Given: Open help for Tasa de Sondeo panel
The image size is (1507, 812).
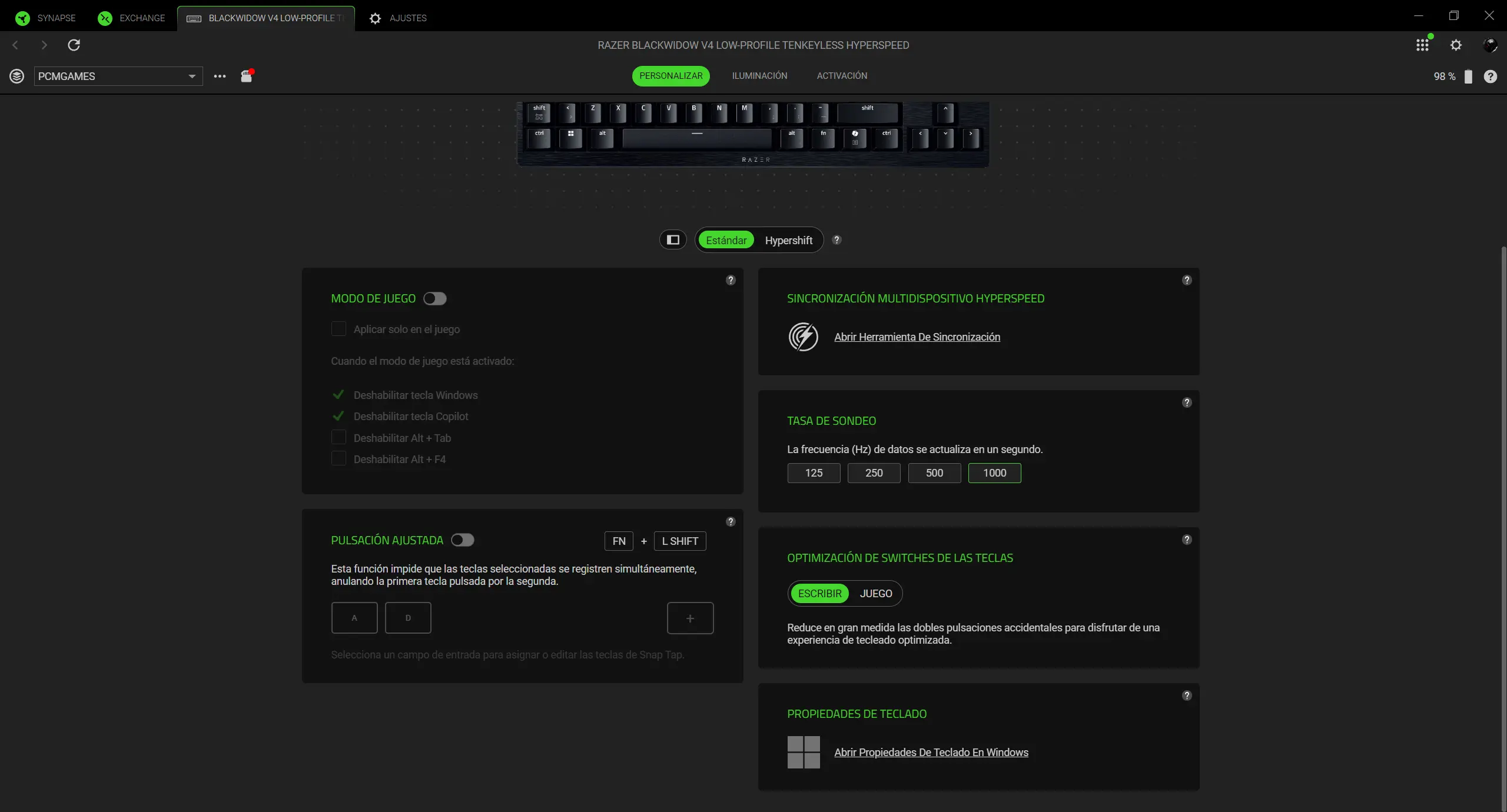Looking at the screenshot, I should [x=1187, y=402].
